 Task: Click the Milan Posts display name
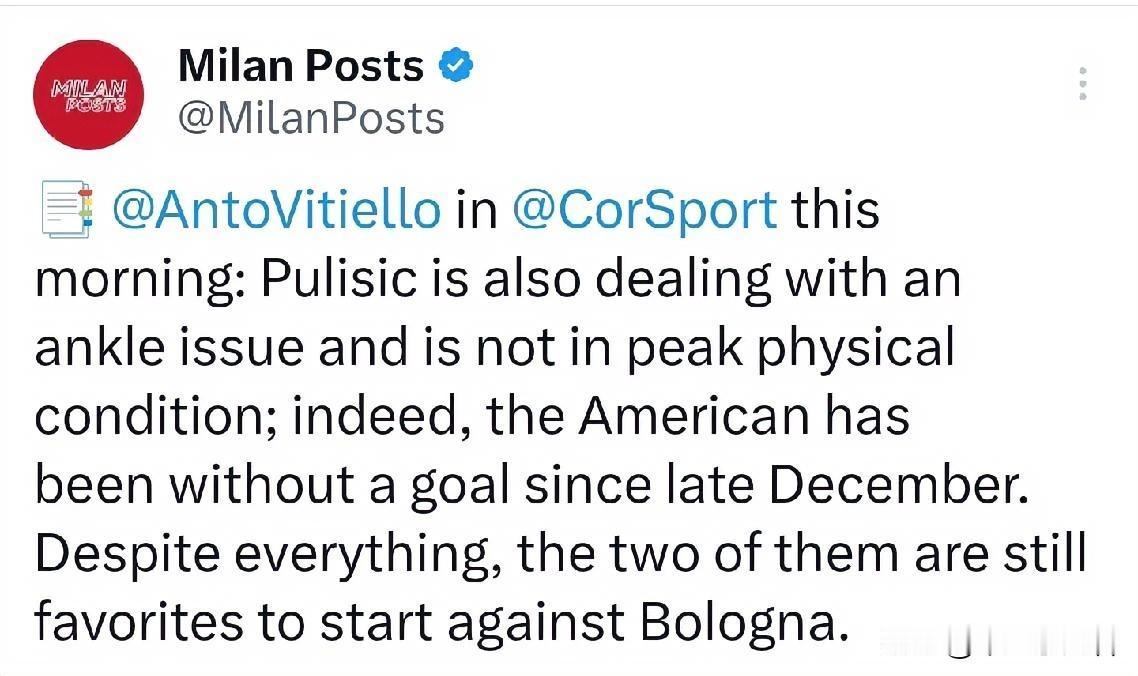coord(301,67)
